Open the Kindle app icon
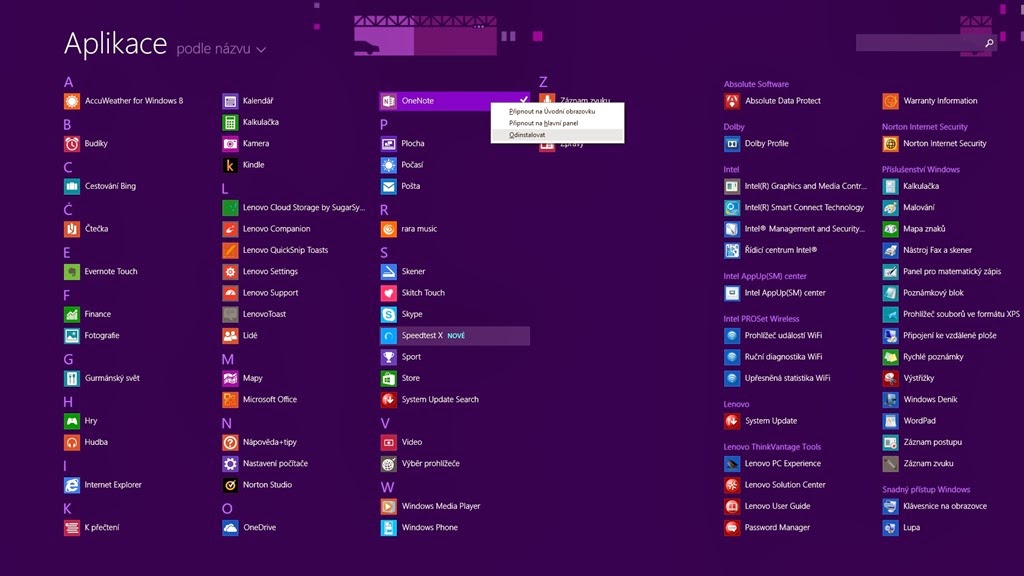Screen dimensions: 1024x576 click(x=230, y=165)
